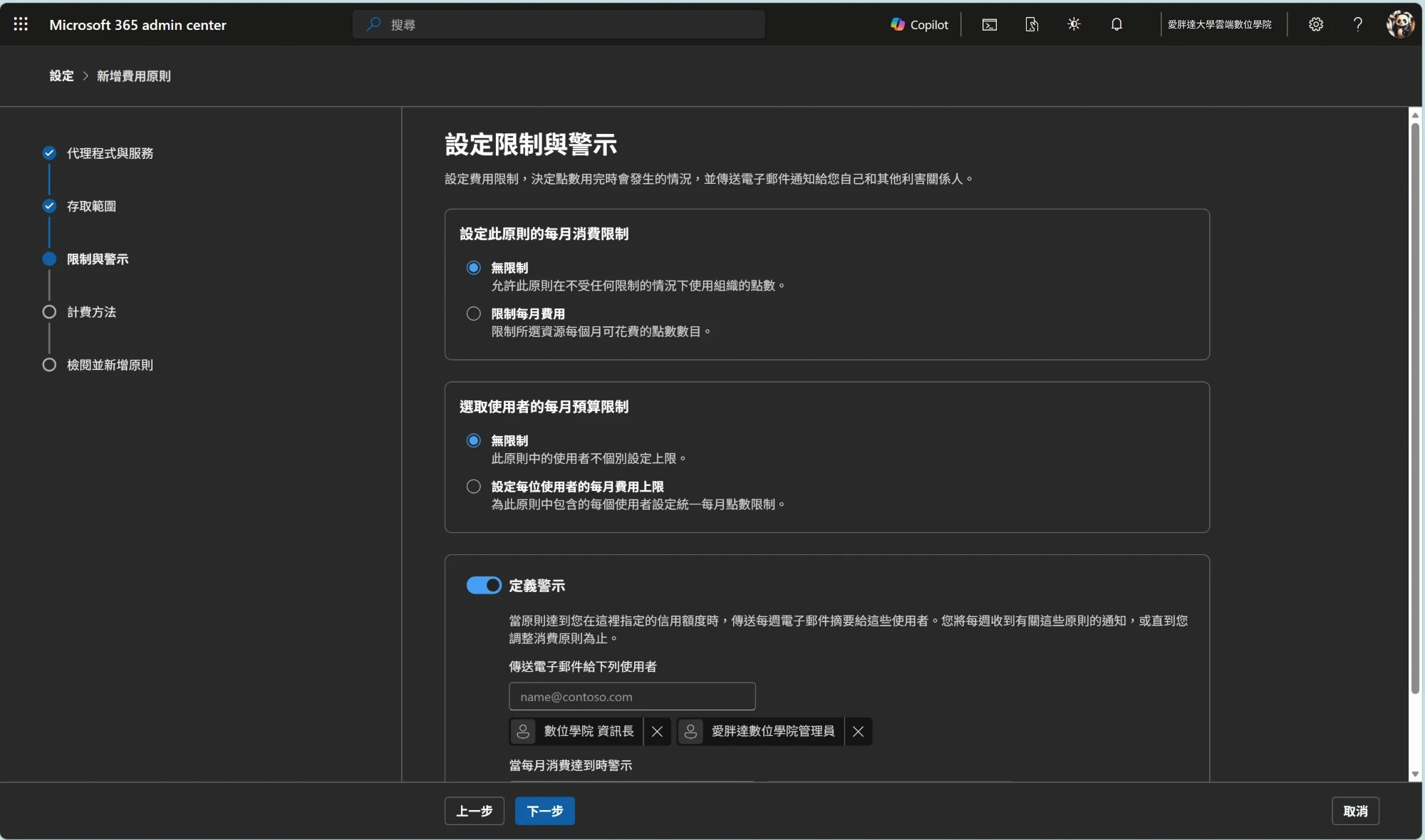Open settings gear in header
The height and width of the screenshot is (840, 1425).
click(1316, 24)
